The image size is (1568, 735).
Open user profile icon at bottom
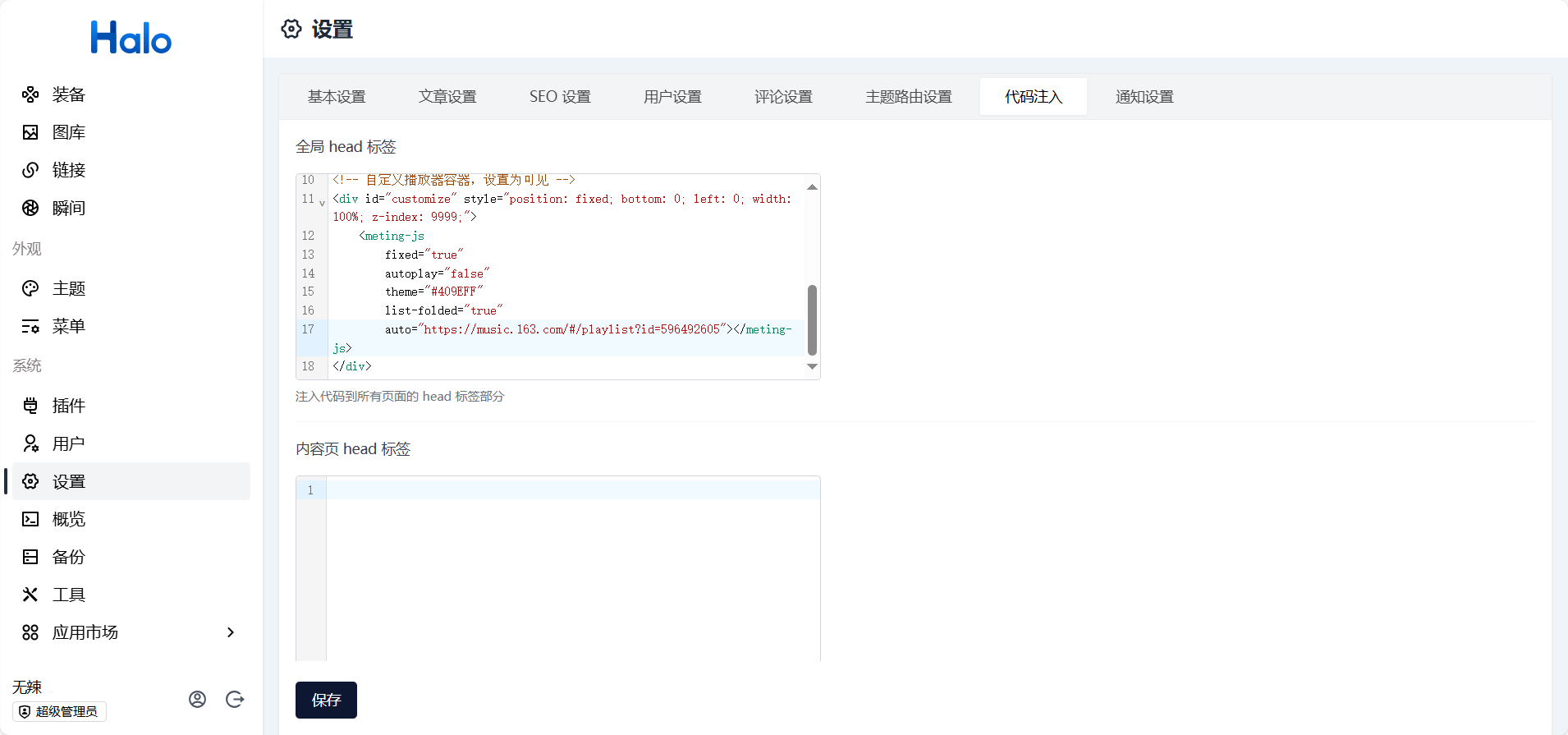click(x=197, y=699)
